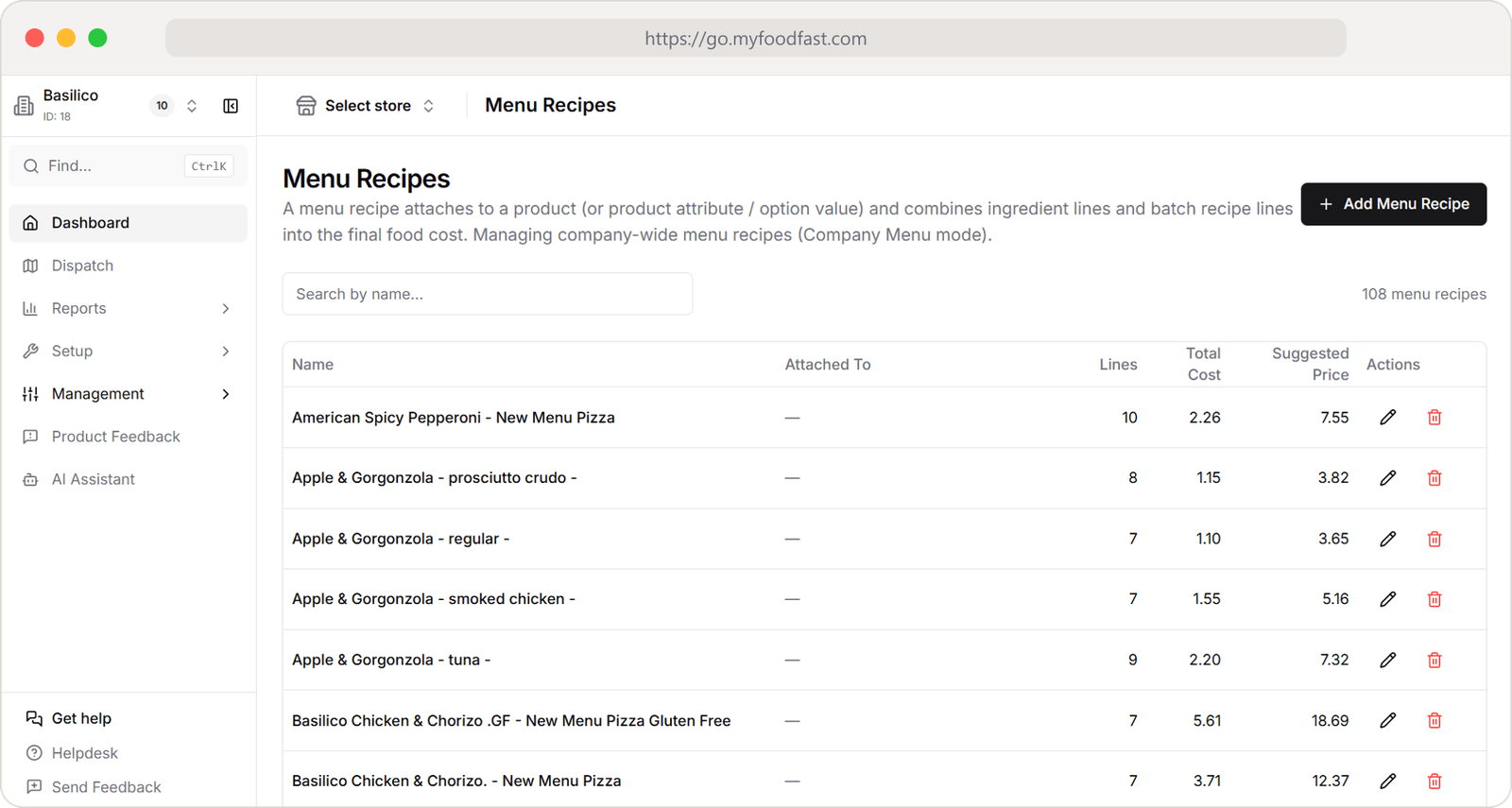Open Reports section in sidebar
Viewport: 1512px width, 808px height.
[x=129, y=308]
